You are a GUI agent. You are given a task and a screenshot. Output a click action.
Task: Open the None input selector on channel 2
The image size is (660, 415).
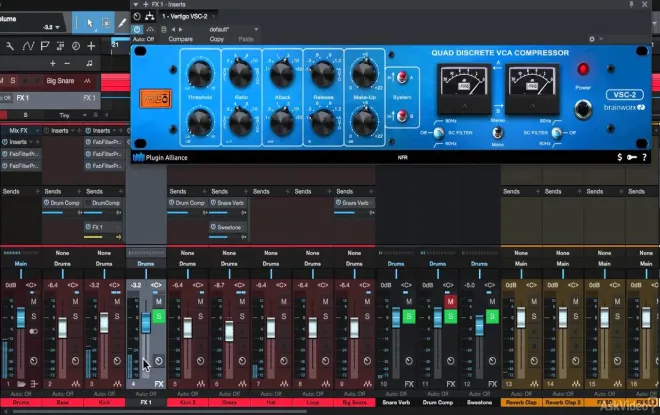(x=62, y=253)
